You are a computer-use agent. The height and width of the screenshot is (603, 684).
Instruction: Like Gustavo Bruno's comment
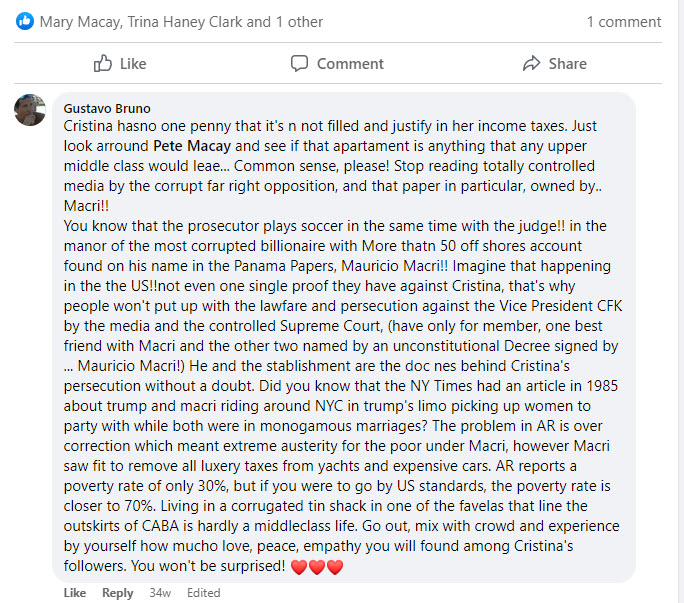pyautogui.click(x=75, y=593)
